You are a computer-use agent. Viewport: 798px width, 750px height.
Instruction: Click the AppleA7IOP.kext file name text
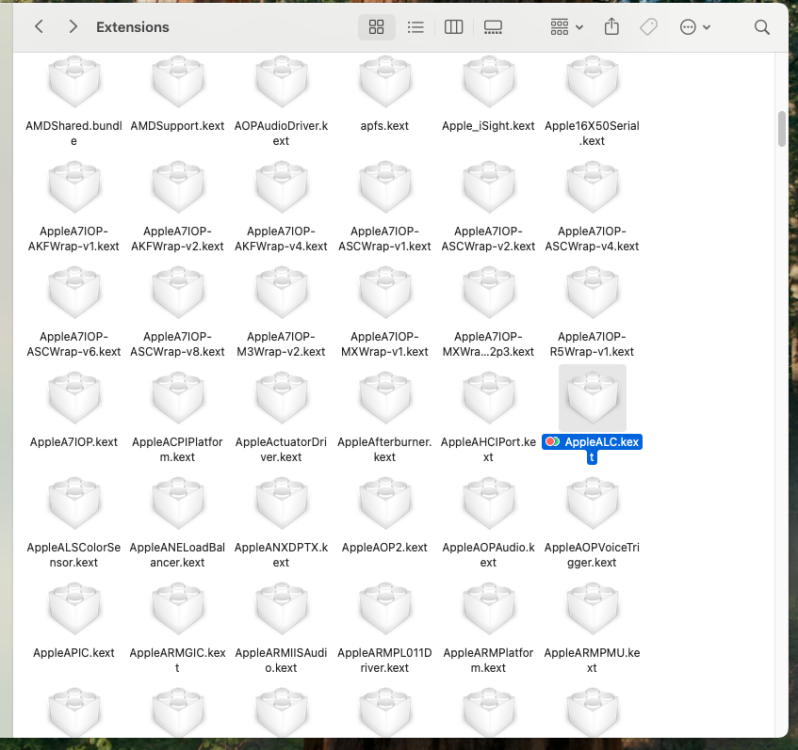click(x=74, y=442)
